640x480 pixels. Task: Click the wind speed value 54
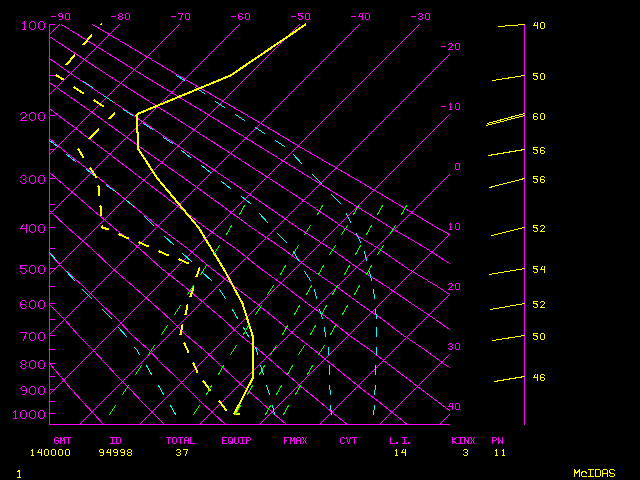(538, 270)
